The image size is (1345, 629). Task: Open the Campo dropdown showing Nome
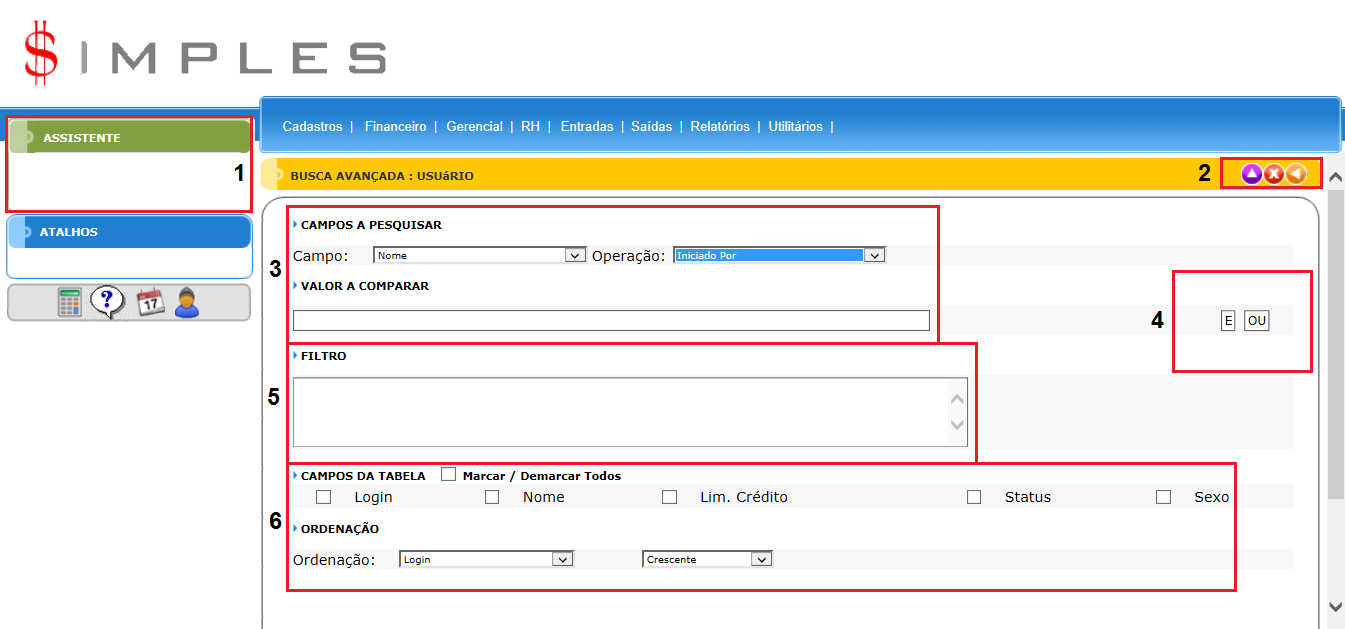click(479, 255)
